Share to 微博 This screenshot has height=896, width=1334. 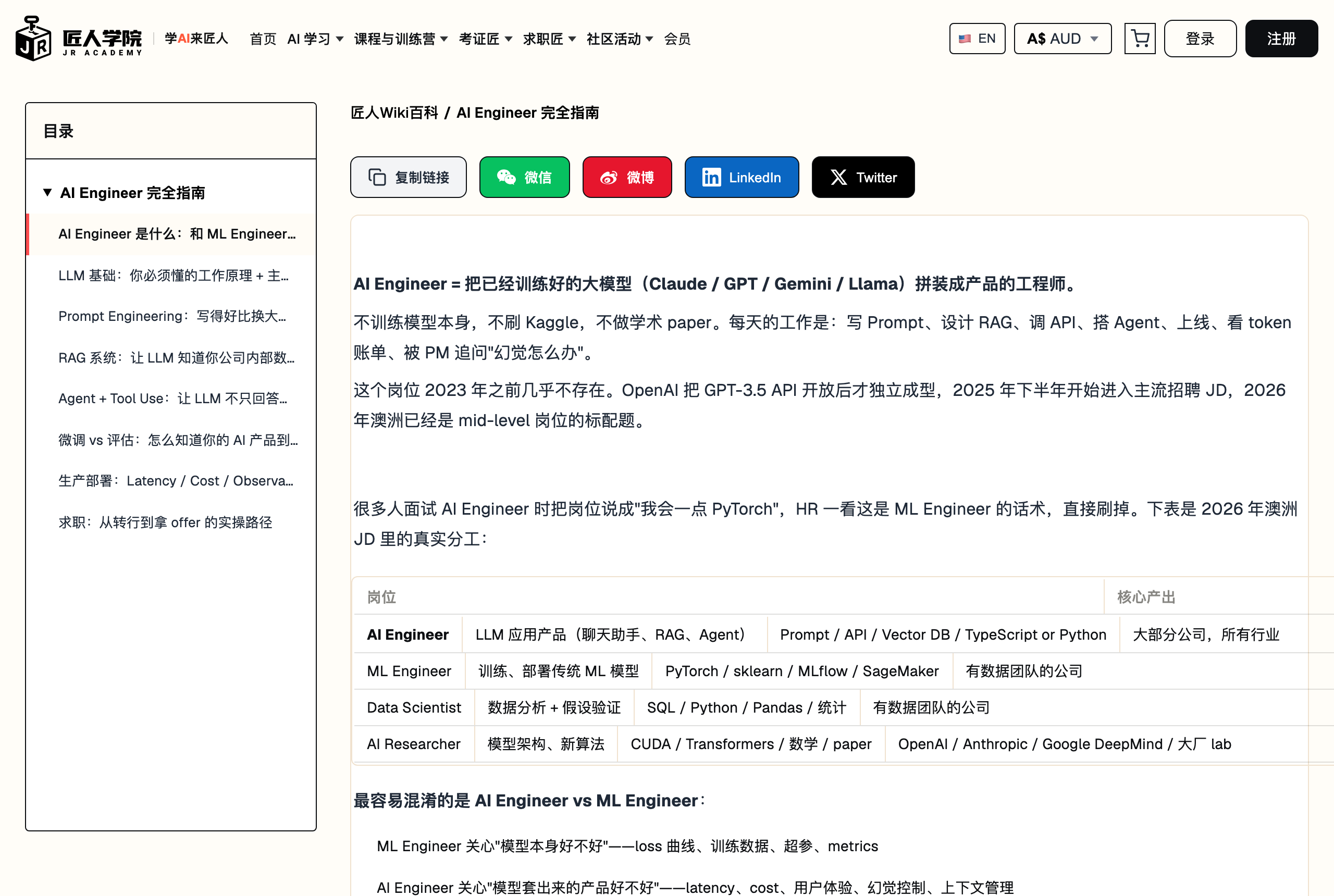[626, 177]
